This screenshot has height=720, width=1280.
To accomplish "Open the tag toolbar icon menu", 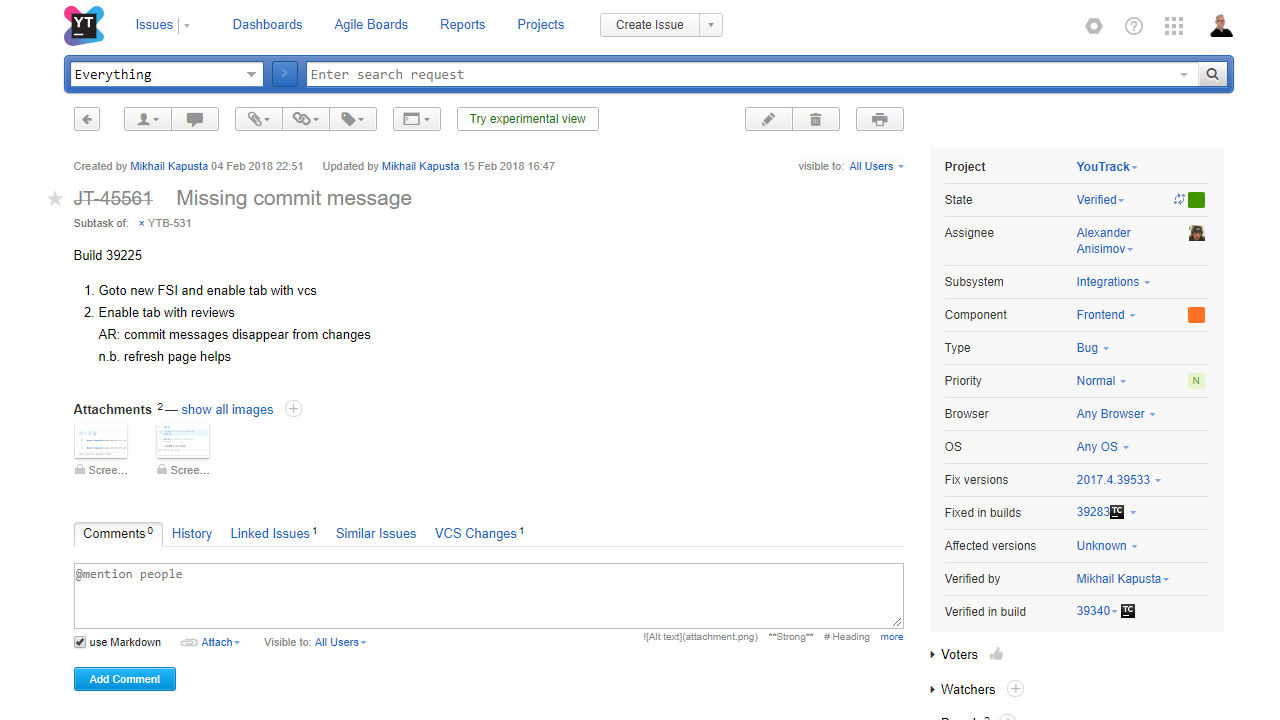I will [x=353, y=119].
